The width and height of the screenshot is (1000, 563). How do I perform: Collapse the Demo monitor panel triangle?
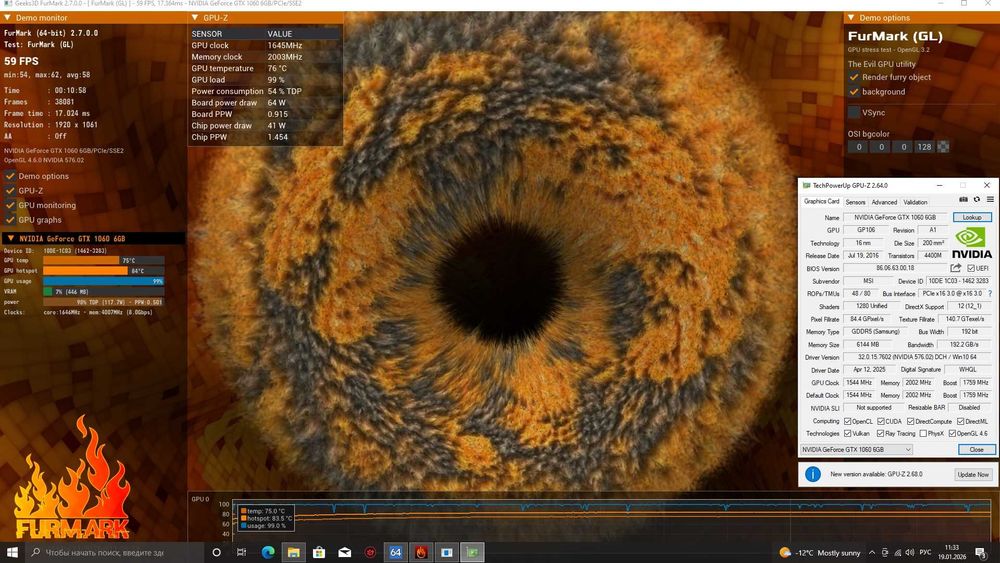(8, 18)
